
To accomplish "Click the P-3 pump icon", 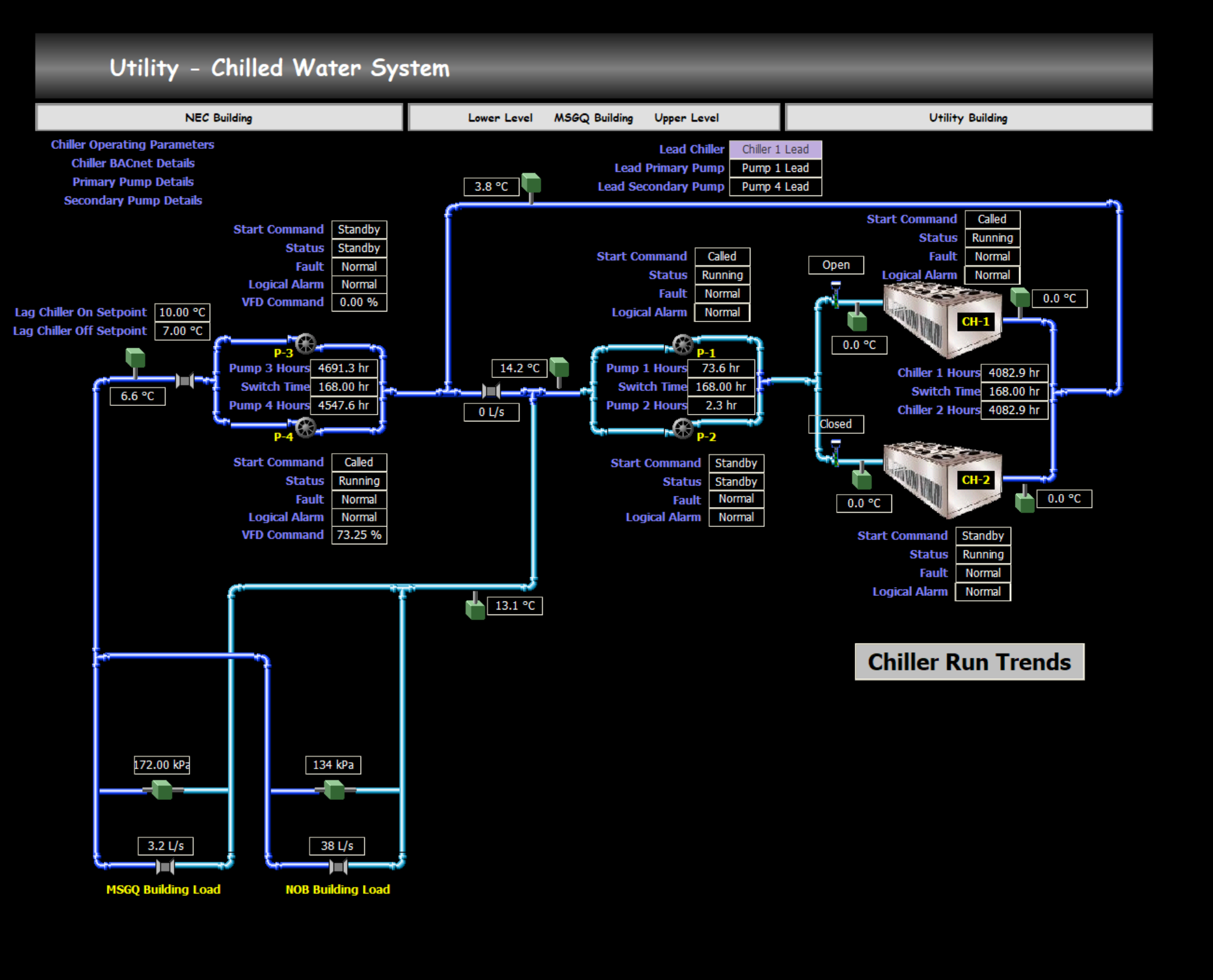I will tap(305, 343).
